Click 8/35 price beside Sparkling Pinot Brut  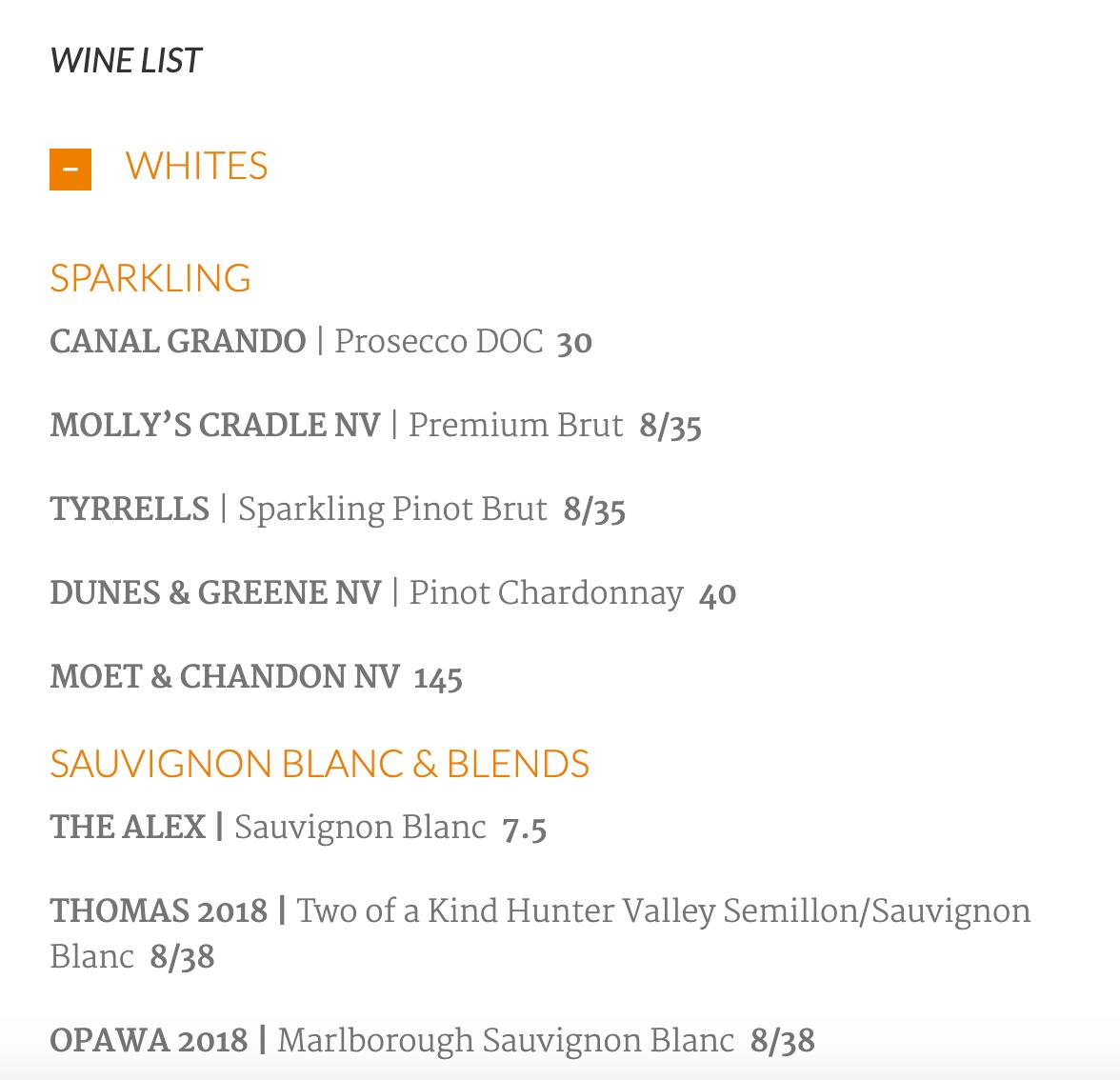point(595,510)
